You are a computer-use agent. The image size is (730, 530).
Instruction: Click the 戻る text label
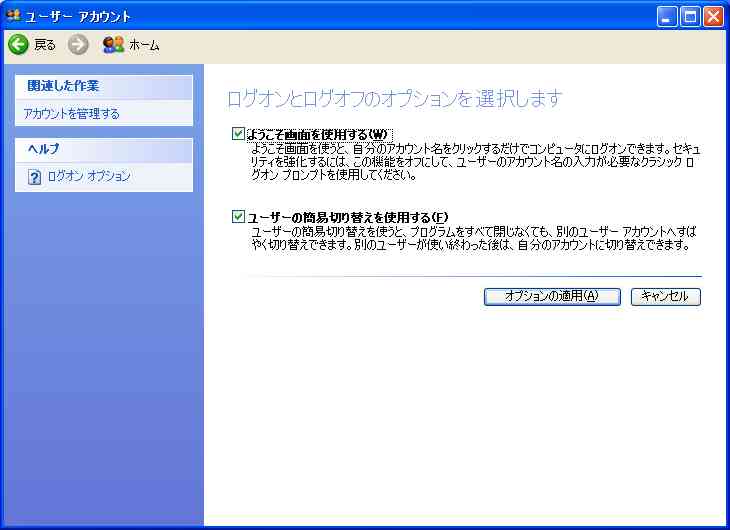45,45
